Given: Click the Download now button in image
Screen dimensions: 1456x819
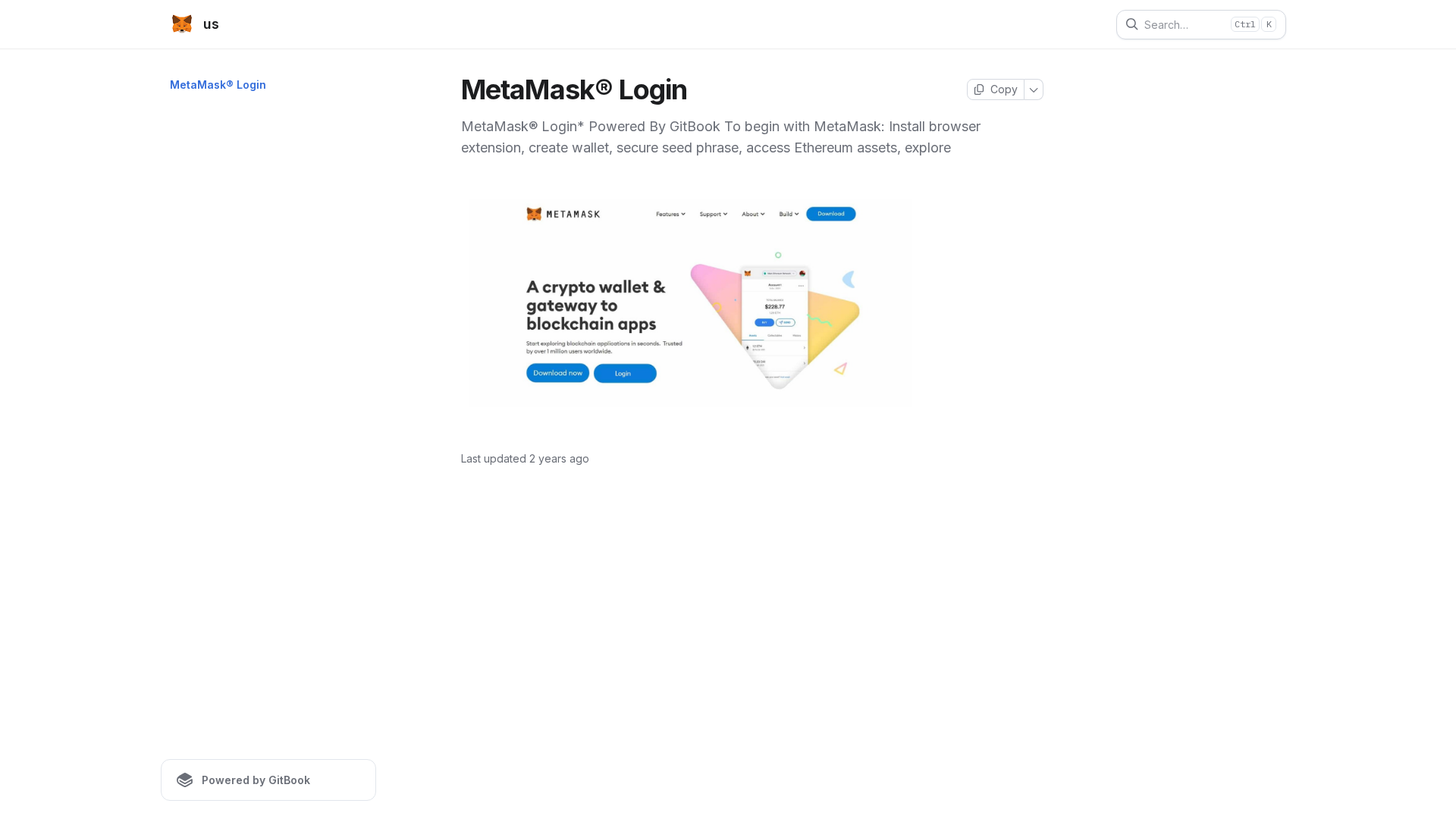Looking at the screenshot, I should 557,372.
